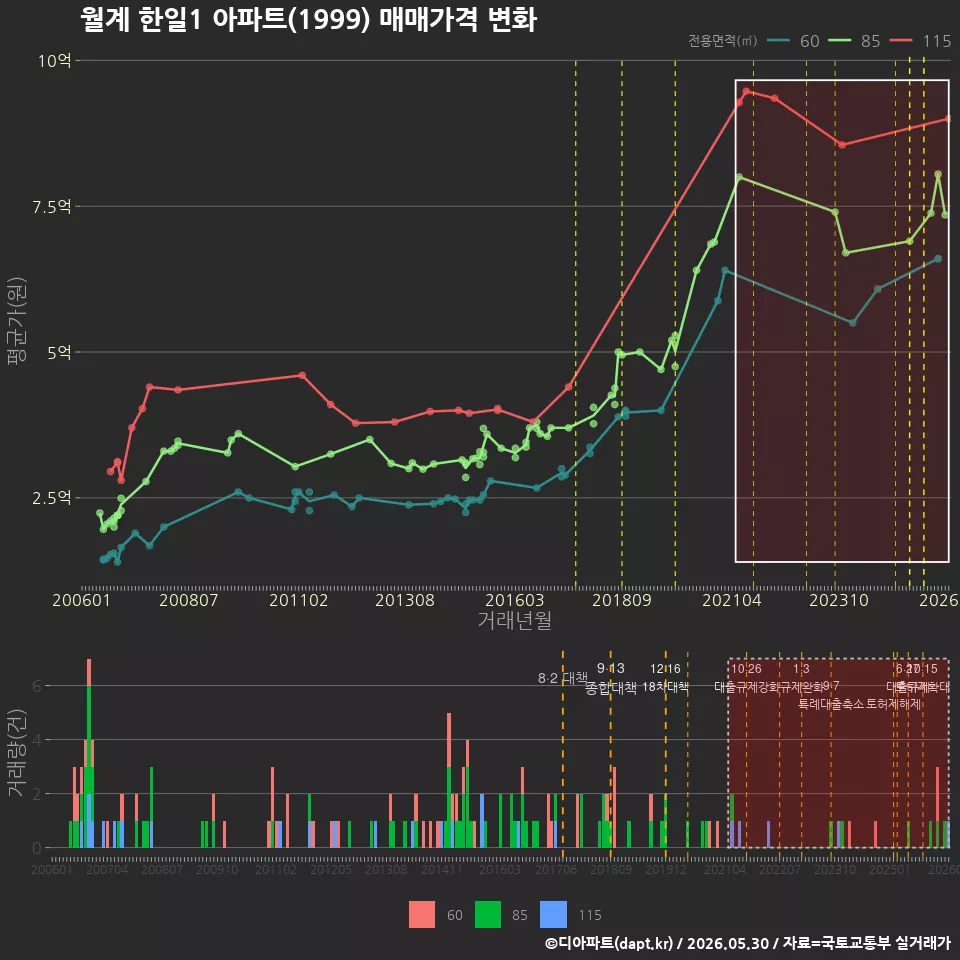Click 201603 on the price chart axis
The height and width of the screenshot is (960, 960).
coord(514,600)
